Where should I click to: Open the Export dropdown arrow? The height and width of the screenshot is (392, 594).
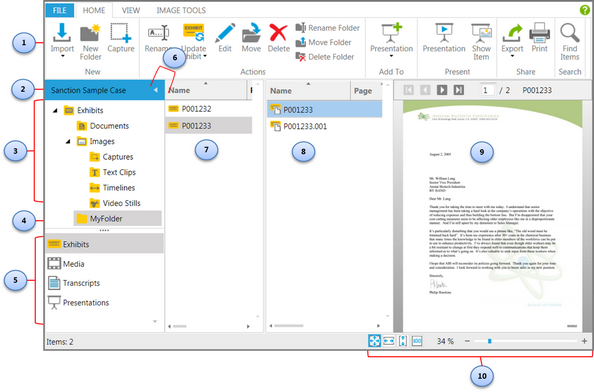(x=512, y=56)
